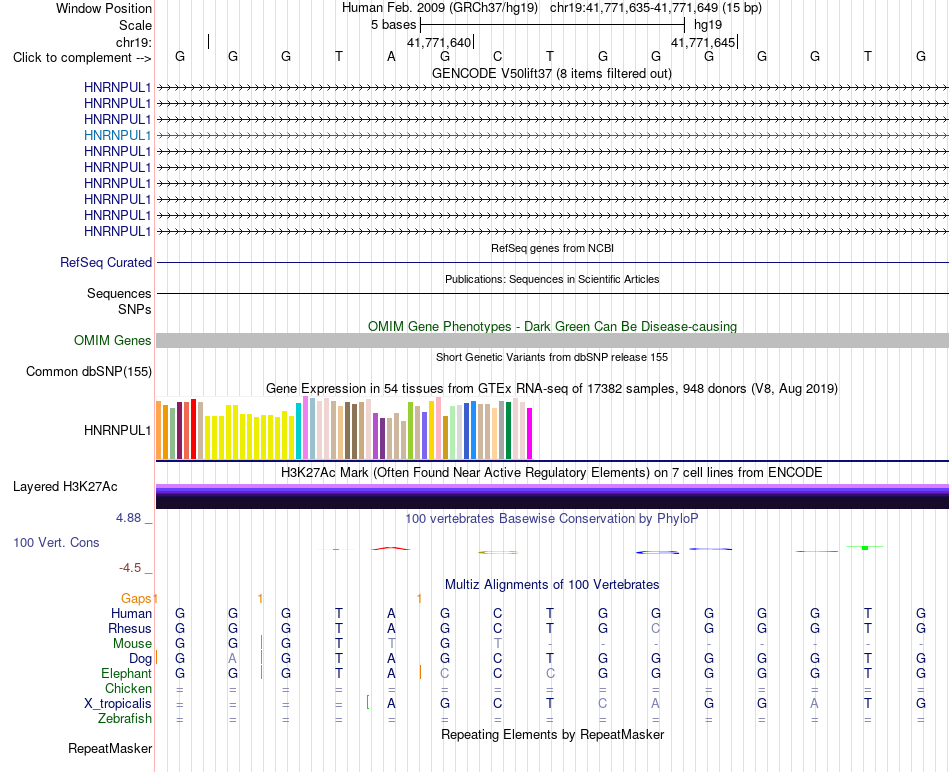Select the light-blue highlighted HNRNPUL1 transcript label
Image resolution: width=950 pixels, height=772 pixels.
tap(118, 135)
